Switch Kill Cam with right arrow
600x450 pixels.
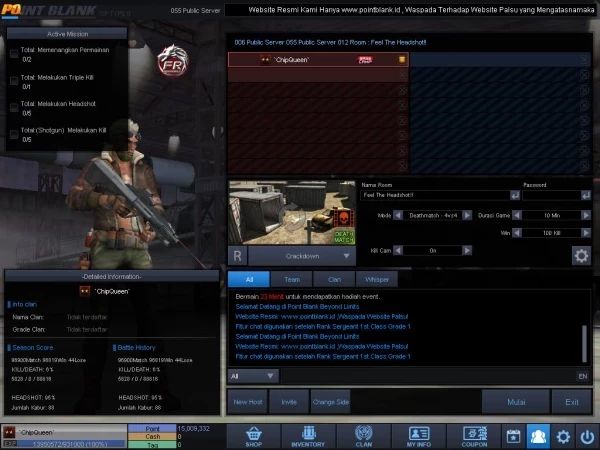point(467,250)
